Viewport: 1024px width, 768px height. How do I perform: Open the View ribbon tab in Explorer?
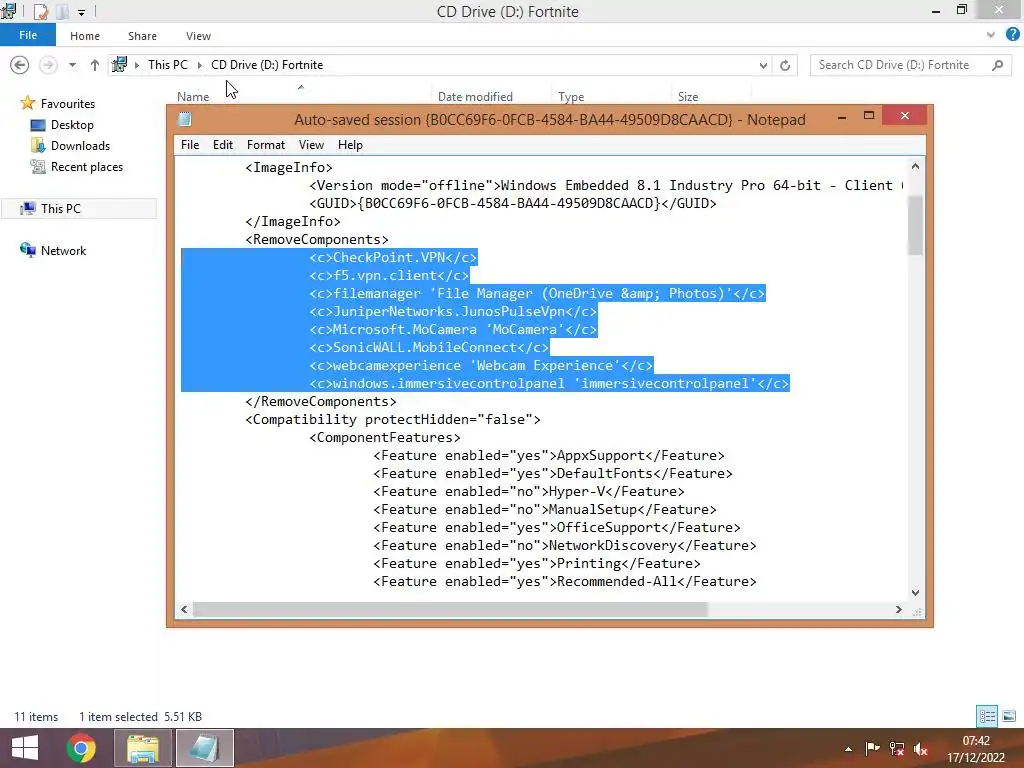[x=198, y=36]
